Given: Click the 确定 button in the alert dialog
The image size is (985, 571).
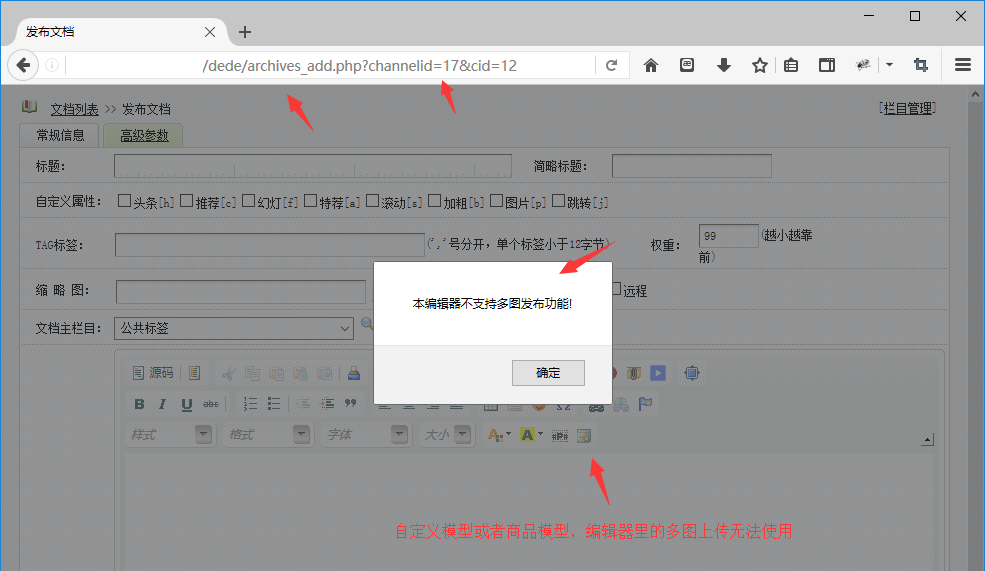Looking at the screenshot, I should pos(548,373).
